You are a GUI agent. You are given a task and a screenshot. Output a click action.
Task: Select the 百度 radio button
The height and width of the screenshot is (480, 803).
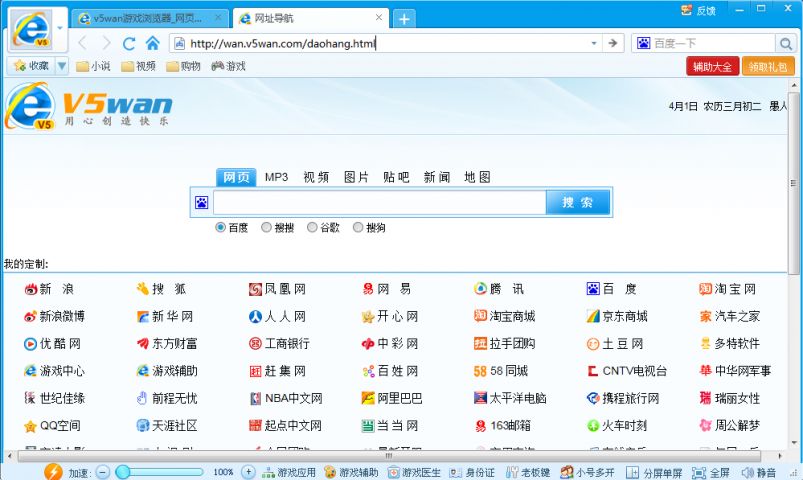[x=220, y=227]
